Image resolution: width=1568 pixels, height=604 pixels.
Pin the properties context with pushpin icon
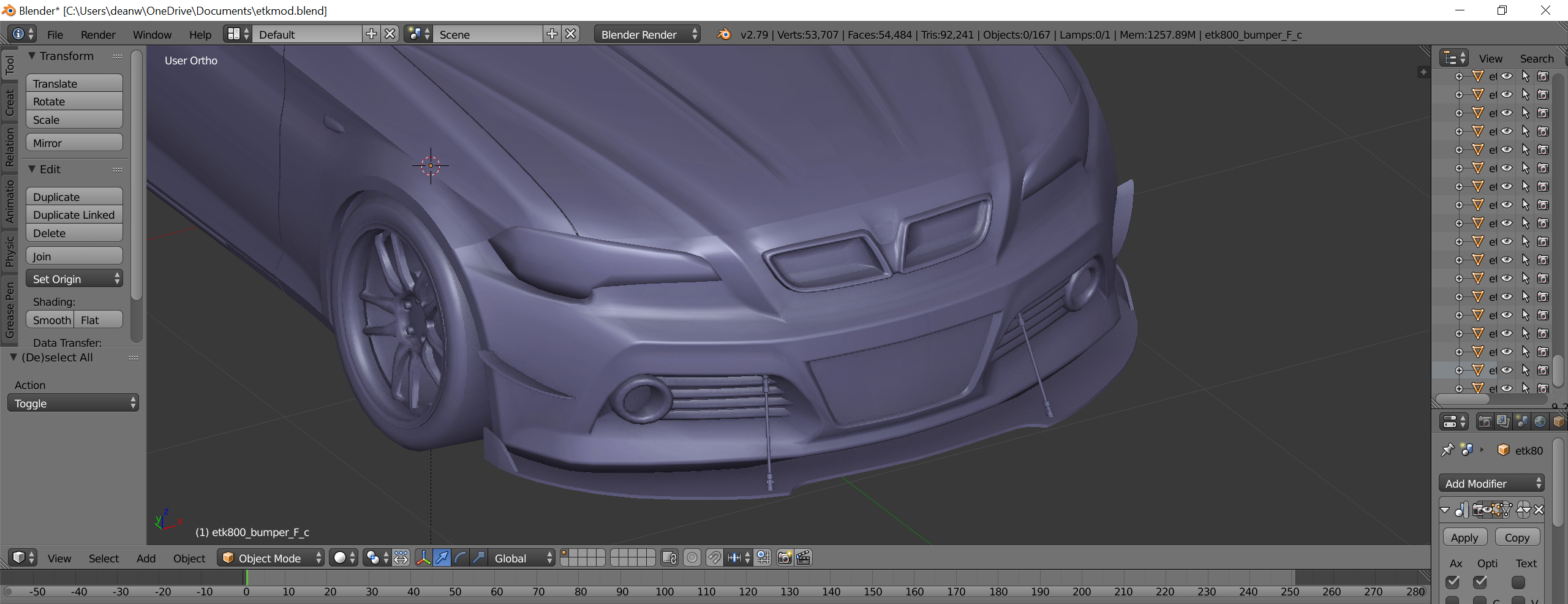pyautogui.click(x=1447, y=450)
